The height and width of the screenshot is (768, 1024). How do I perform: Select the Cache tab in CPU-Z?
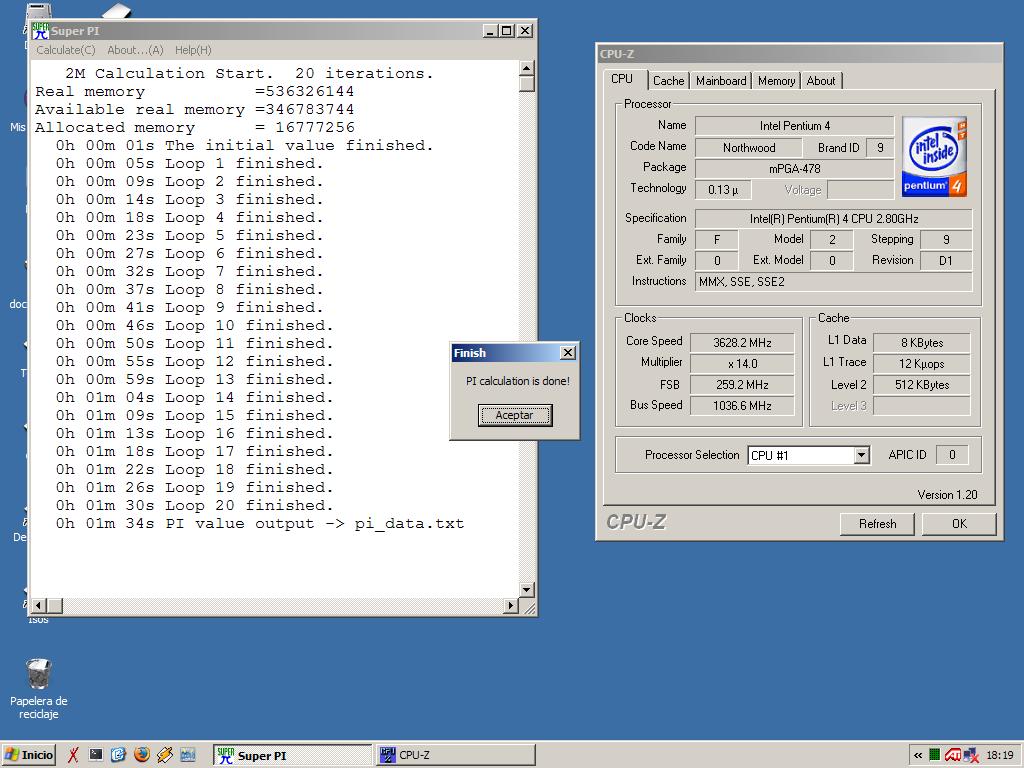click(669, 81)
